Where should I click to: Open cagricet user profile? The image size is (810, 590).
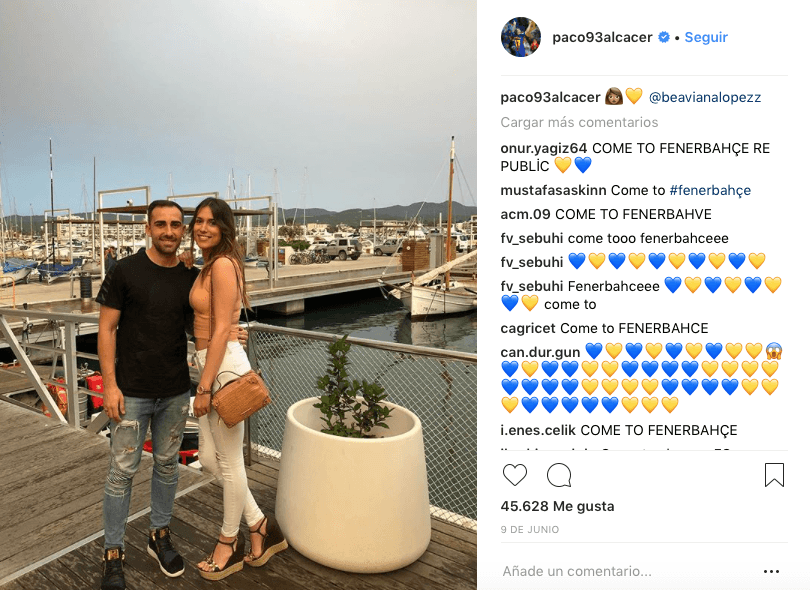pyautogui.click(x=528, y=329)
